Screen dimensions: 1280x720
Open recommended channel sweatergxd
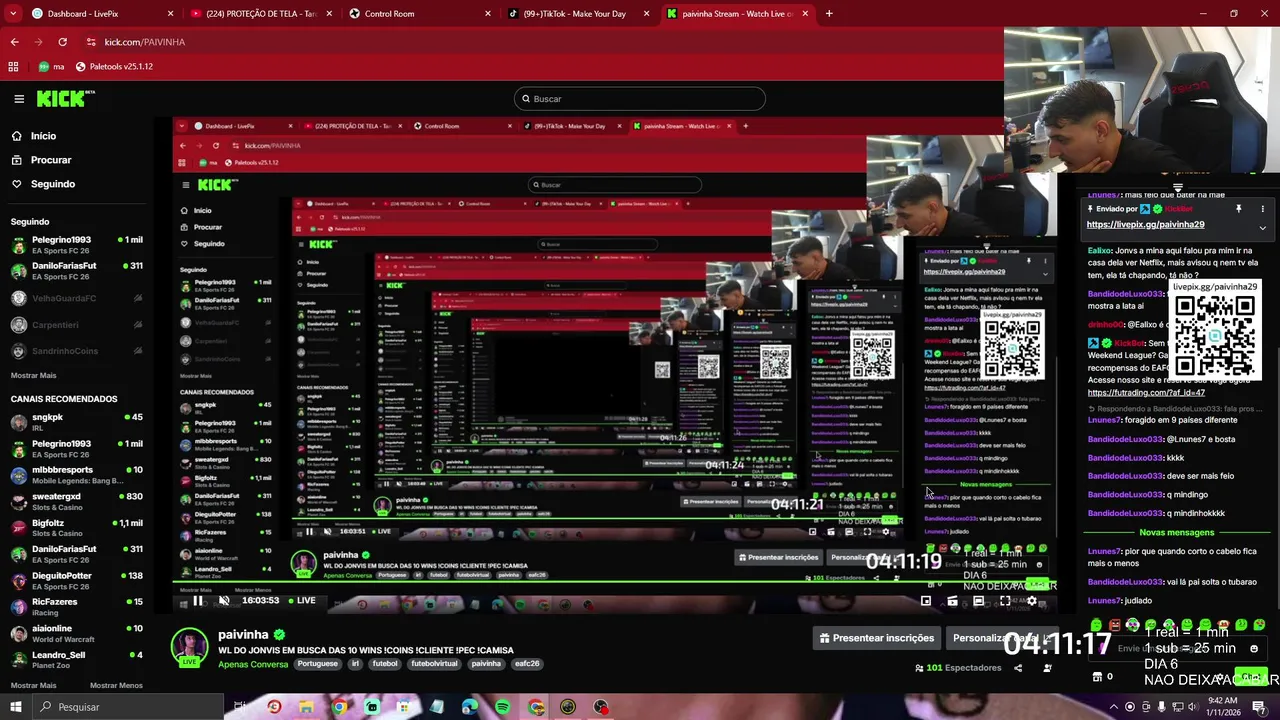[77, 501]
